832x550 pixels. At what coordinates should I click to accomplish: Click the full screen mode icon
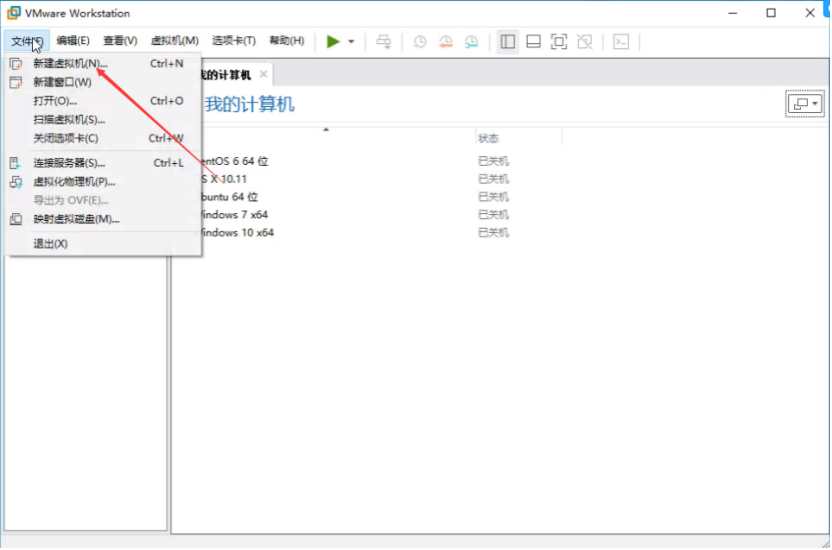click(559, 41)
